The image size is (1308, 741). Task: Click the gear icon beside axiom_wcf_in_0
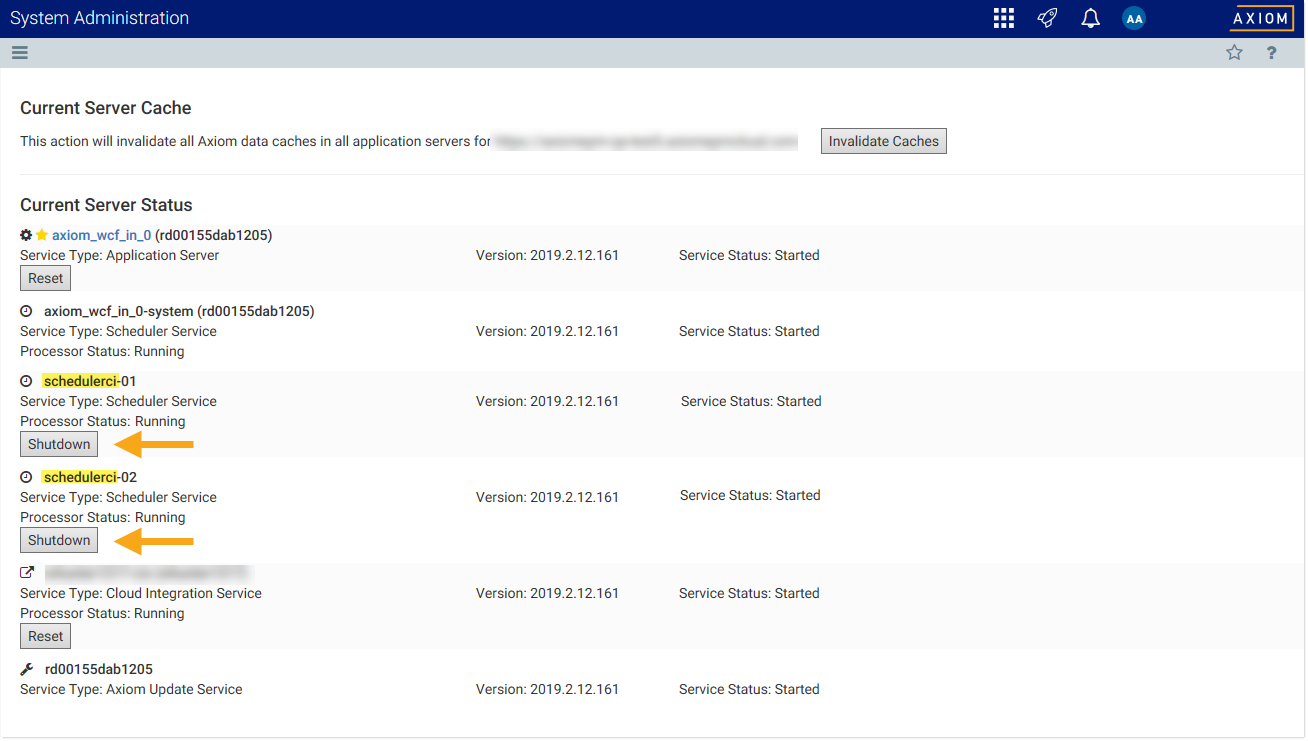coord(26,235)
